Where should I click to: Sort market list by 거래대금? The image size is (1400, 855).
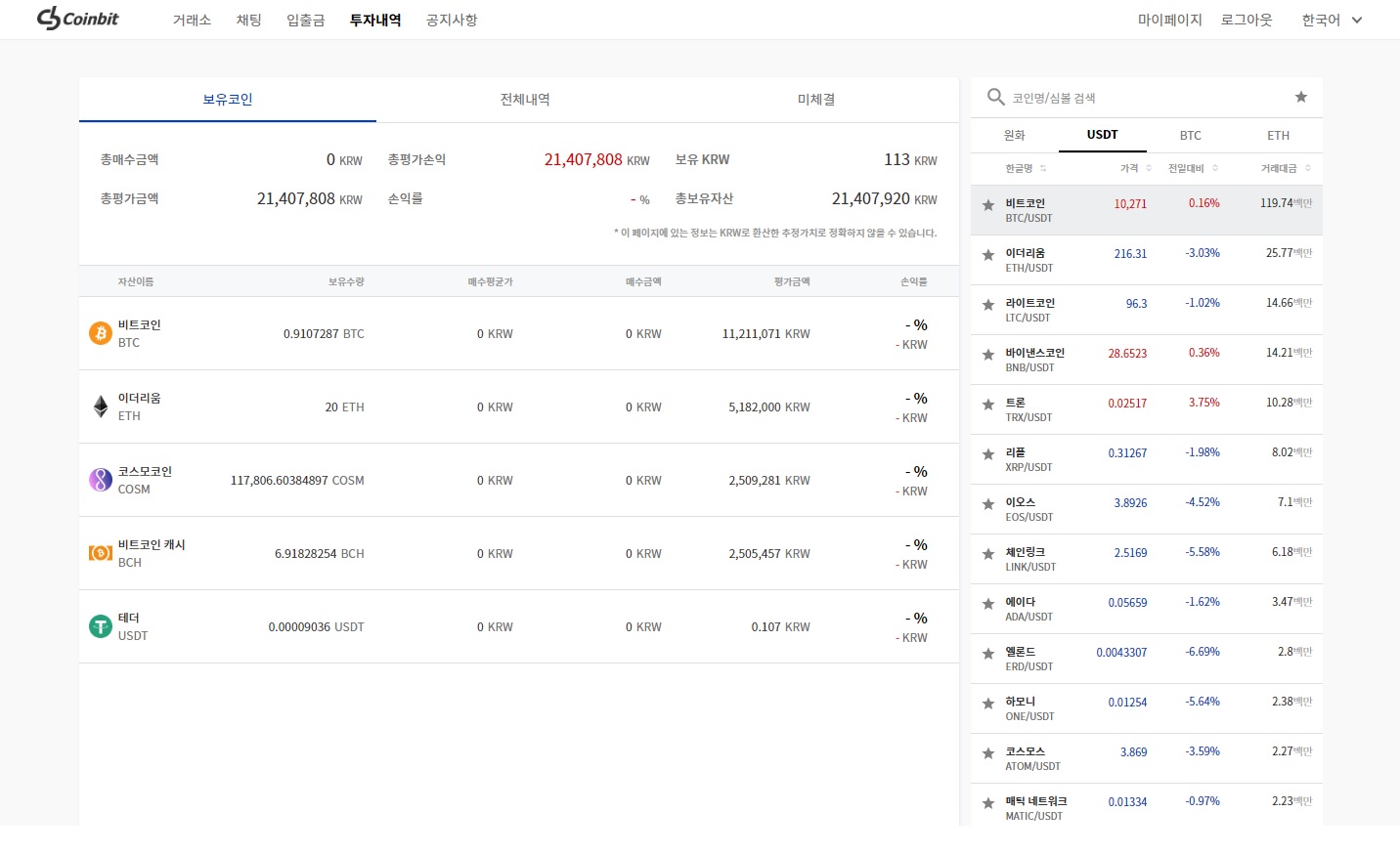click(1286, 168)
